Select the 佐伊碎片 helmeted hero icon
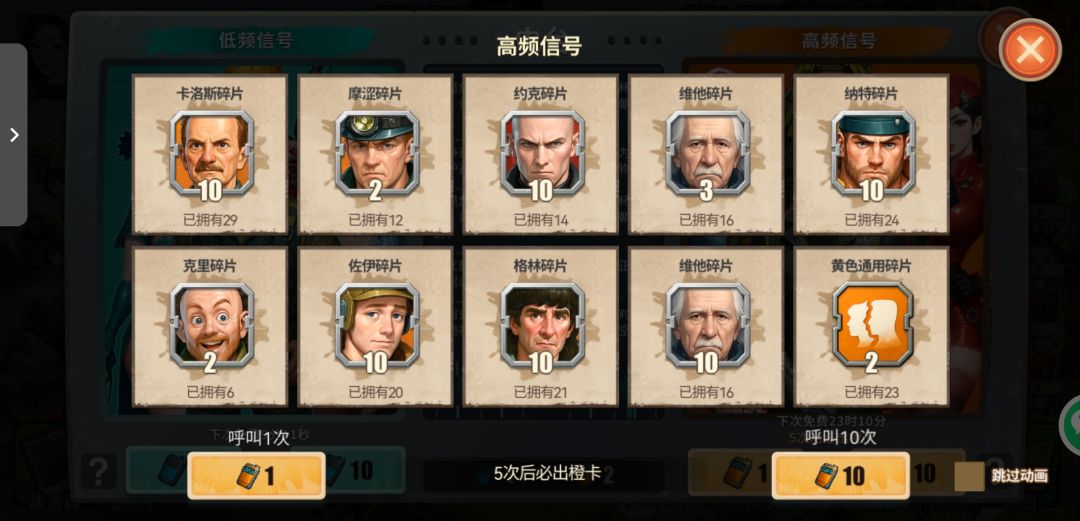Screen dimensions: 1080x521 tap(376, 325)
